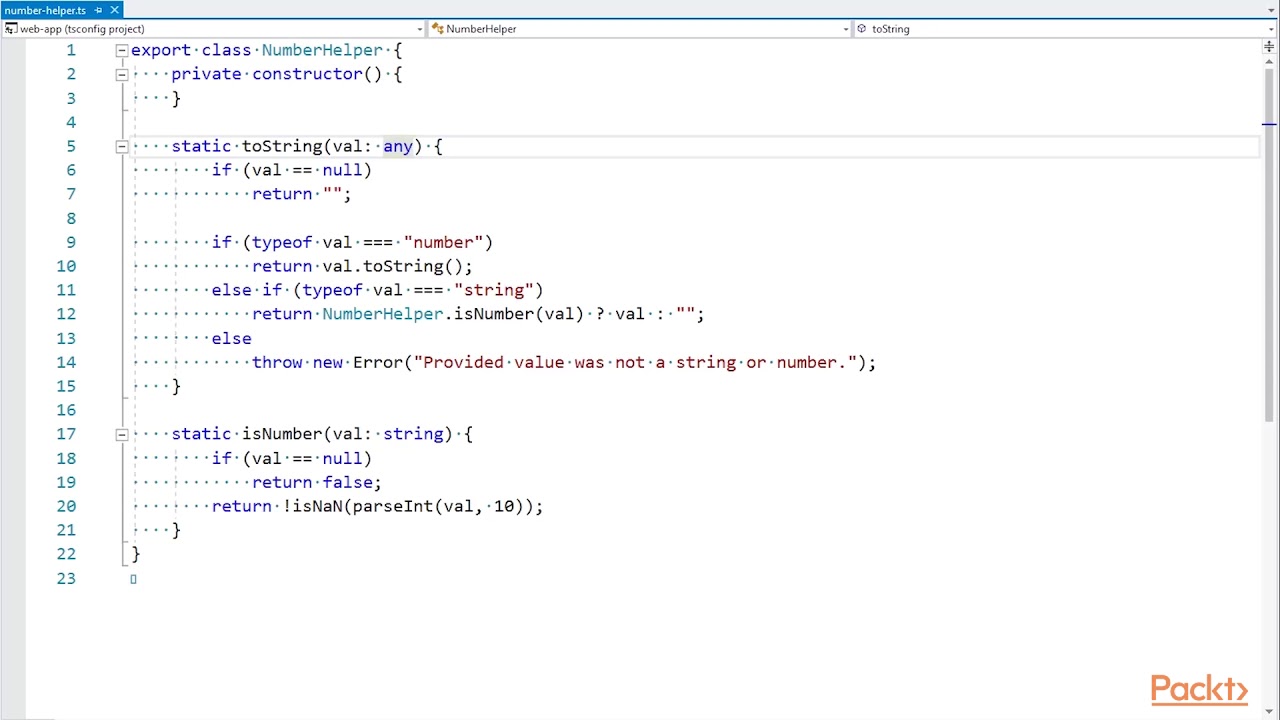Click the 'throw' keyword on line 14
The width and height of the screenshot is (1280, 720).
pos(277,362)
